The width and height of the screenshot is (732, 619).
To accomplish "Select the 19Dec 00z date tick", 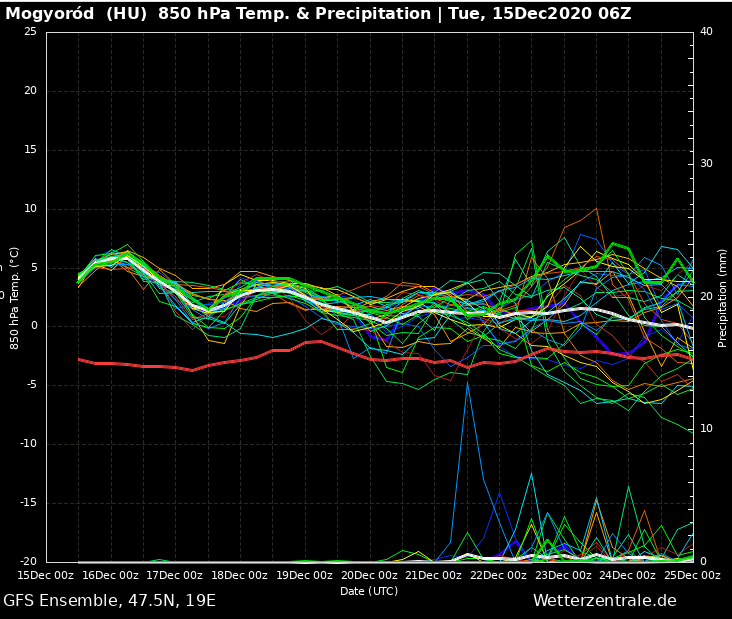I will 304,575.
